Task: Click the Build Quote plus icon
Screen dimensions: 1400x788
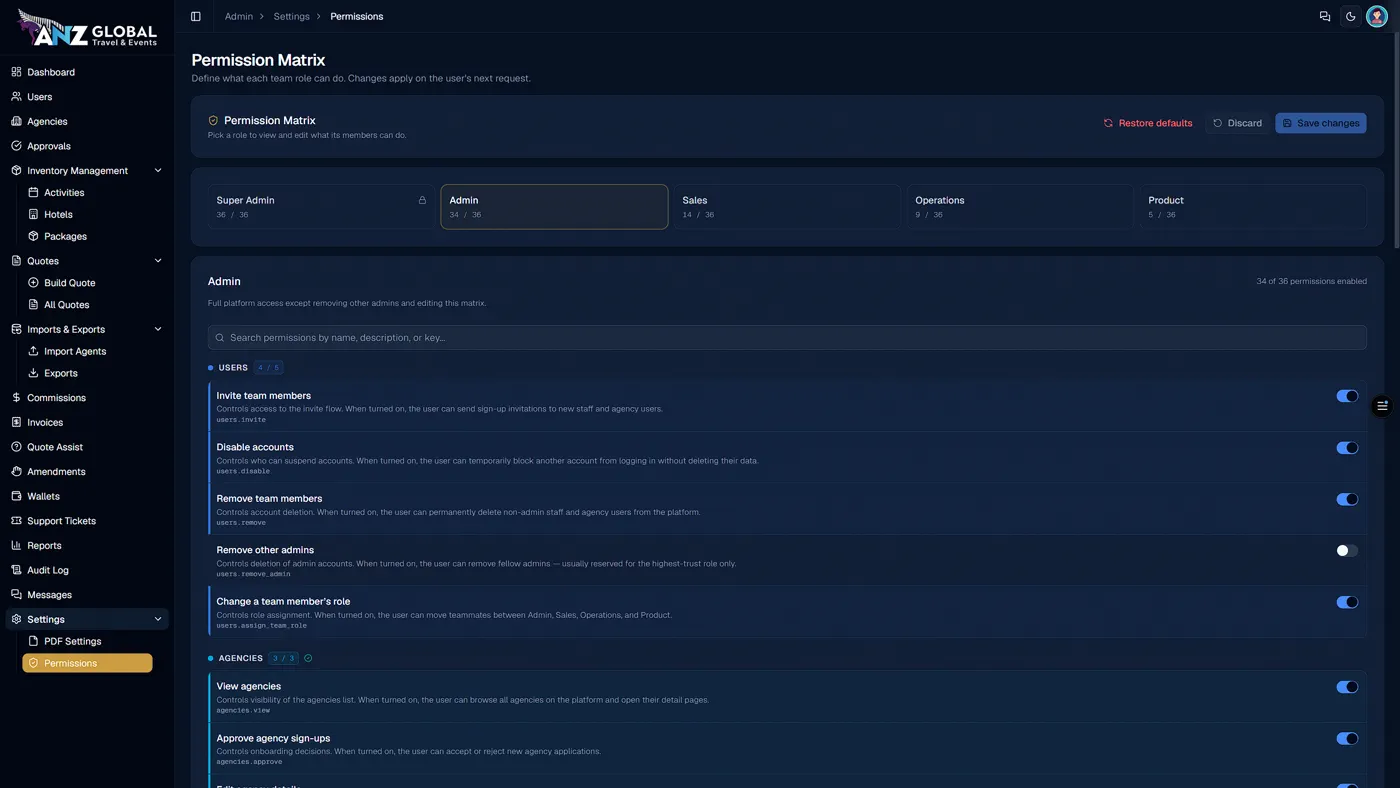Action: pyautogui.click(x=33, y=283)
